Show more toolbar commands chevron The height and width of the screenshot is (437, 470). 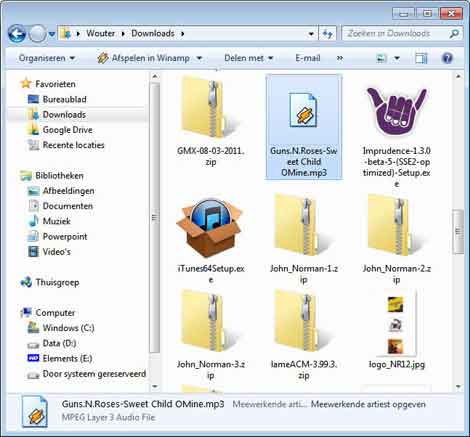[x=339, y=58]
